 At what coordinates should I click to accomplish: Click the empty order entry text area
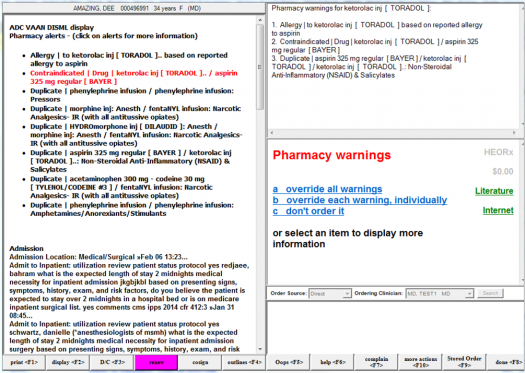click(x=395, y=327)
